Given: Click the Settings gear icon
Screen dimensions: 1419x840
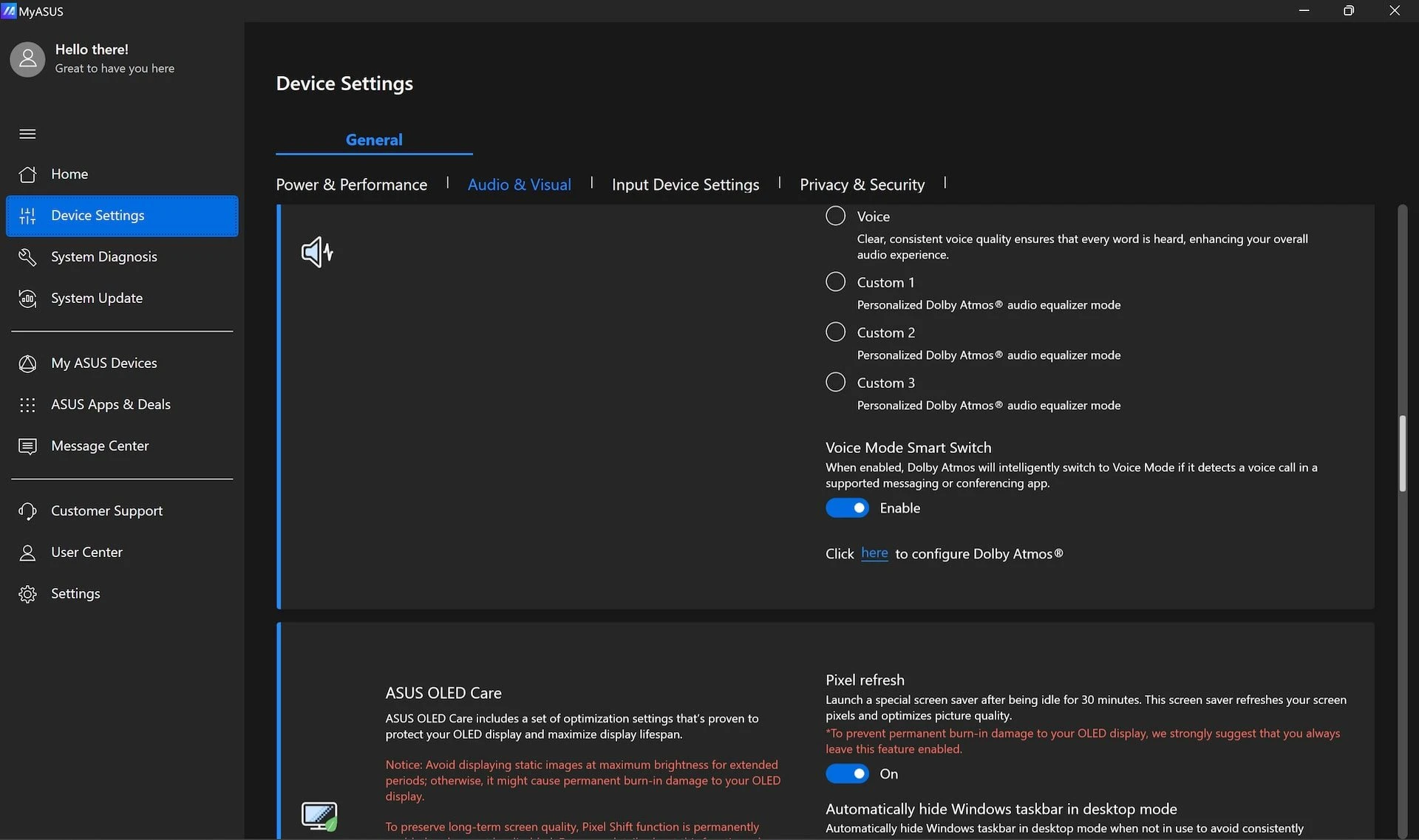Looking at the screenshot, I should pyautogui.click(x=27, y=594).
